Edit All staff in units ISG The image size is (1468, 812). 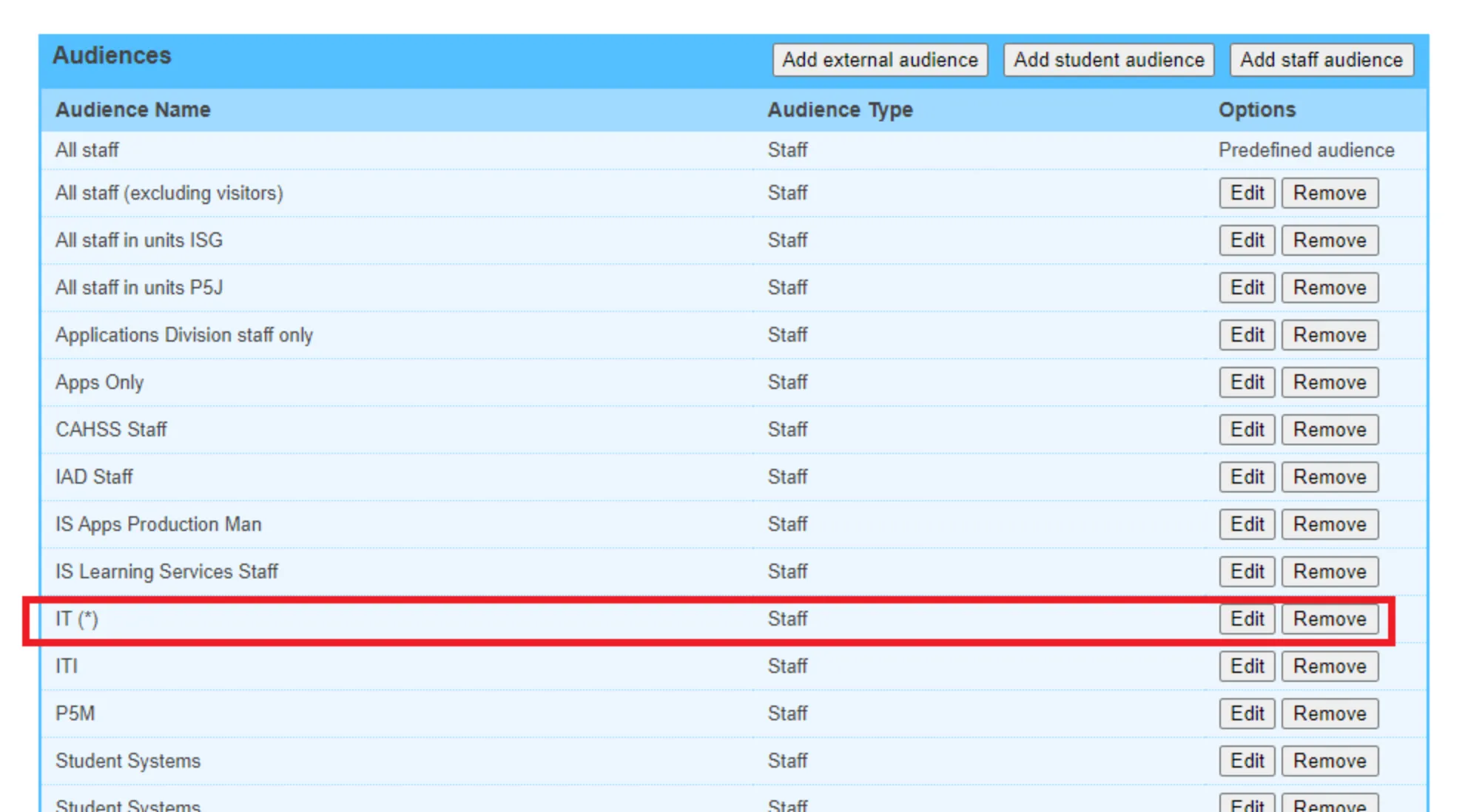[1247, 240]
